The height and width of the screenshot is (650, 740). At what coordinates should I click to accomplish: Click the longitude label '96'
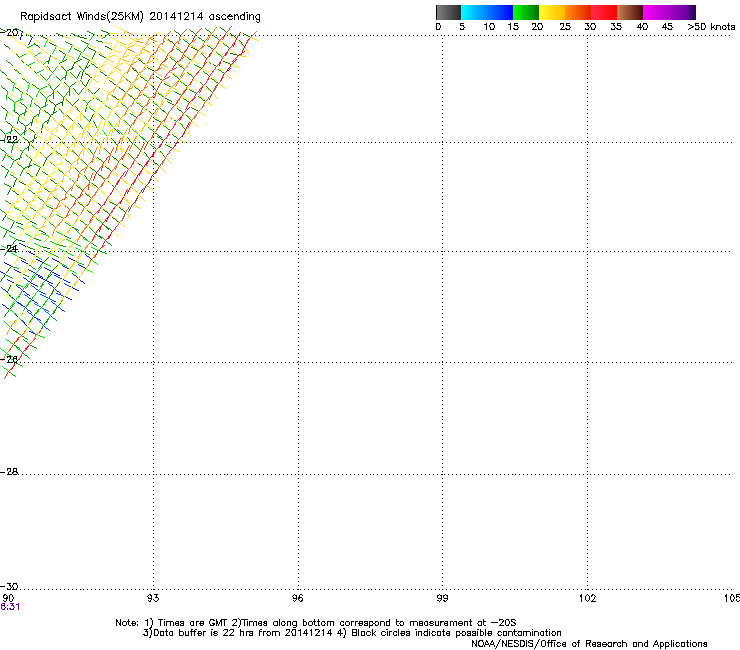pos(297,599)
